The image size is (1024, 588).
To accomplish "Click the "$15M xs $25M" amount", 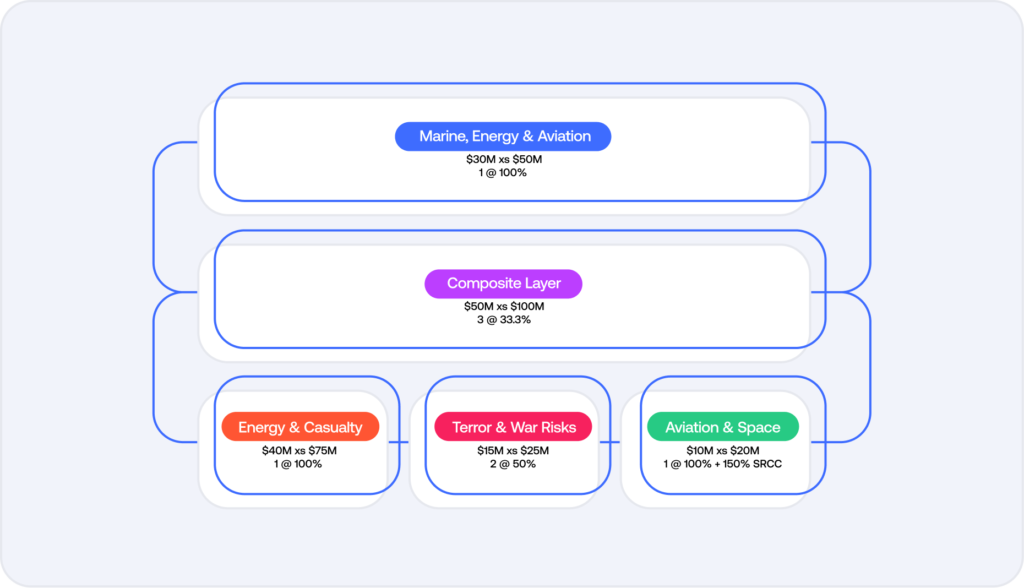I will [513, 450].
